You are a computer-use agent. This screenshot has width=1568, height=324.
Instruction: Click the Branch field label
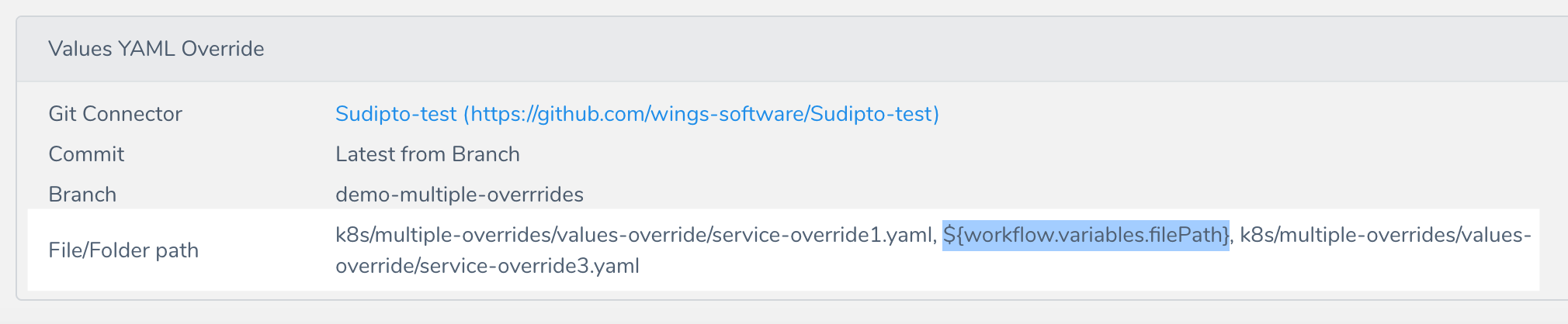[82, 195]
